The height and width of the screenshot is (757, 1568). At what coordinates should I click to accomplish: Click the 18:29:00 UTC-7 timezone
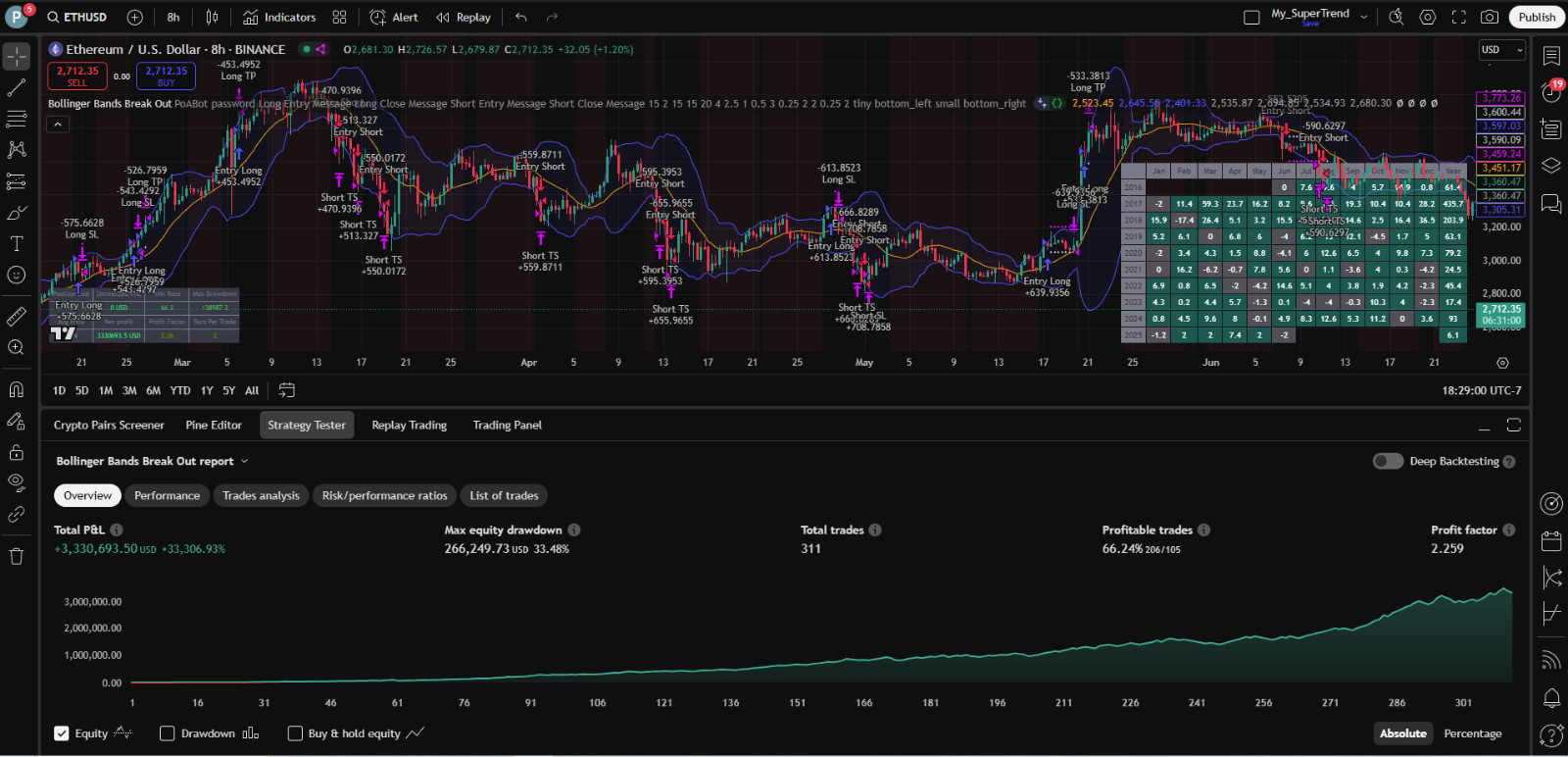point(1481,390)
